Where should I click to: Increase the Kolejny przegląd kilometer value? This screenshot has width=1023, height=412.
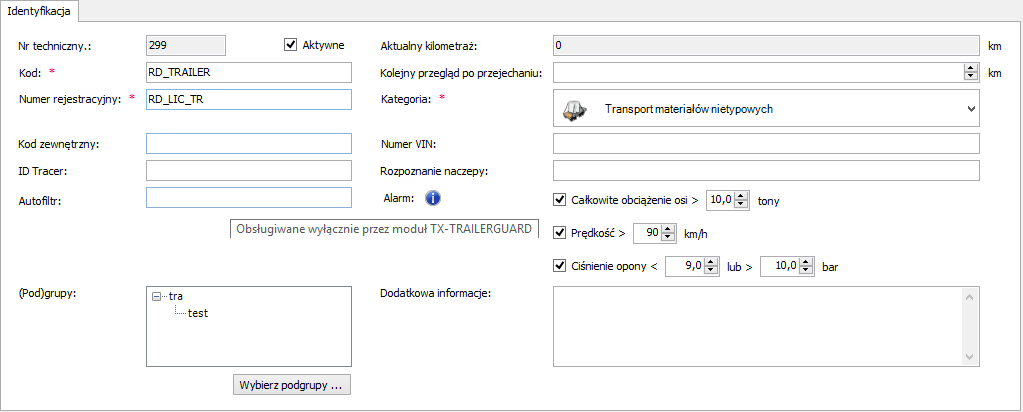click(969, 68)
